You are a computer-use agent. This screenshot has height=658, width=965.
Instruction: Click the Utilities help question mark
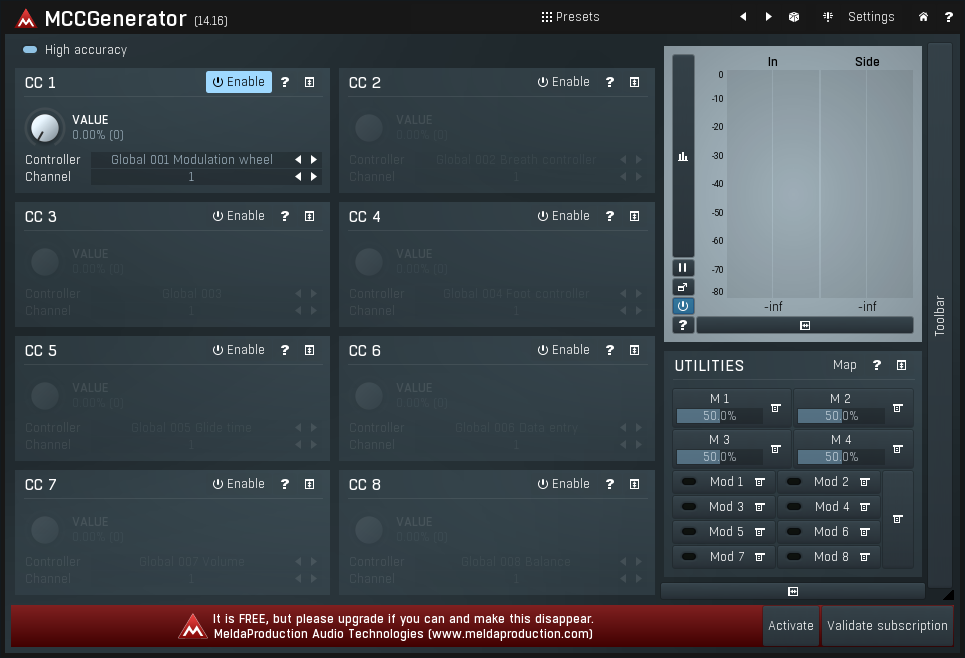(x=877, y=366)
